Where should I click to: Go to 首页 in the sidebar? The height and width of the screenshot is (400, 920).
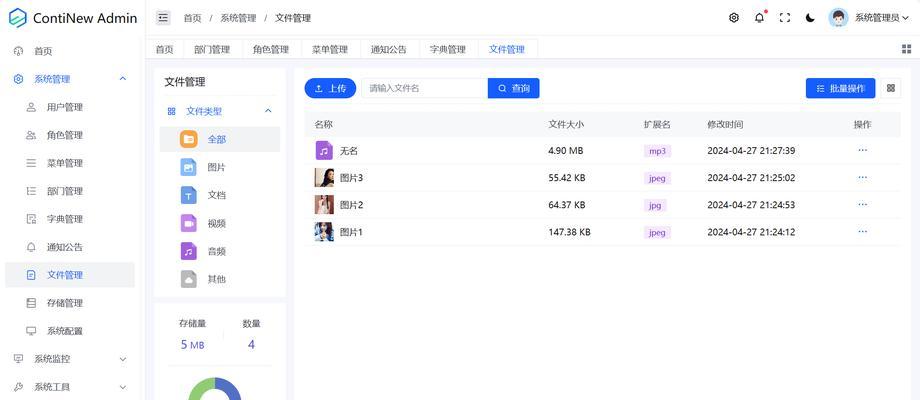[x=70, y=51]
